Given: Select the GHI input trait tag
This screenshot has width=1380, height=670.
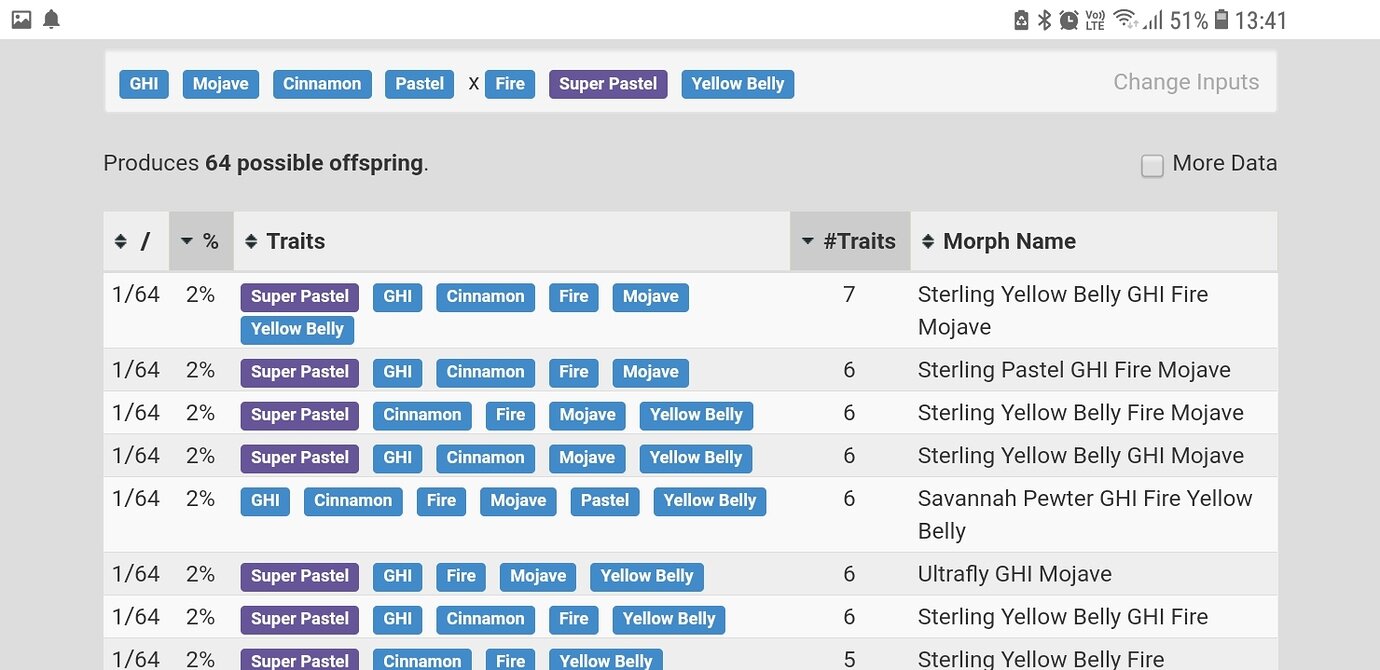Looking at the screenshot, I should (144, 84).
